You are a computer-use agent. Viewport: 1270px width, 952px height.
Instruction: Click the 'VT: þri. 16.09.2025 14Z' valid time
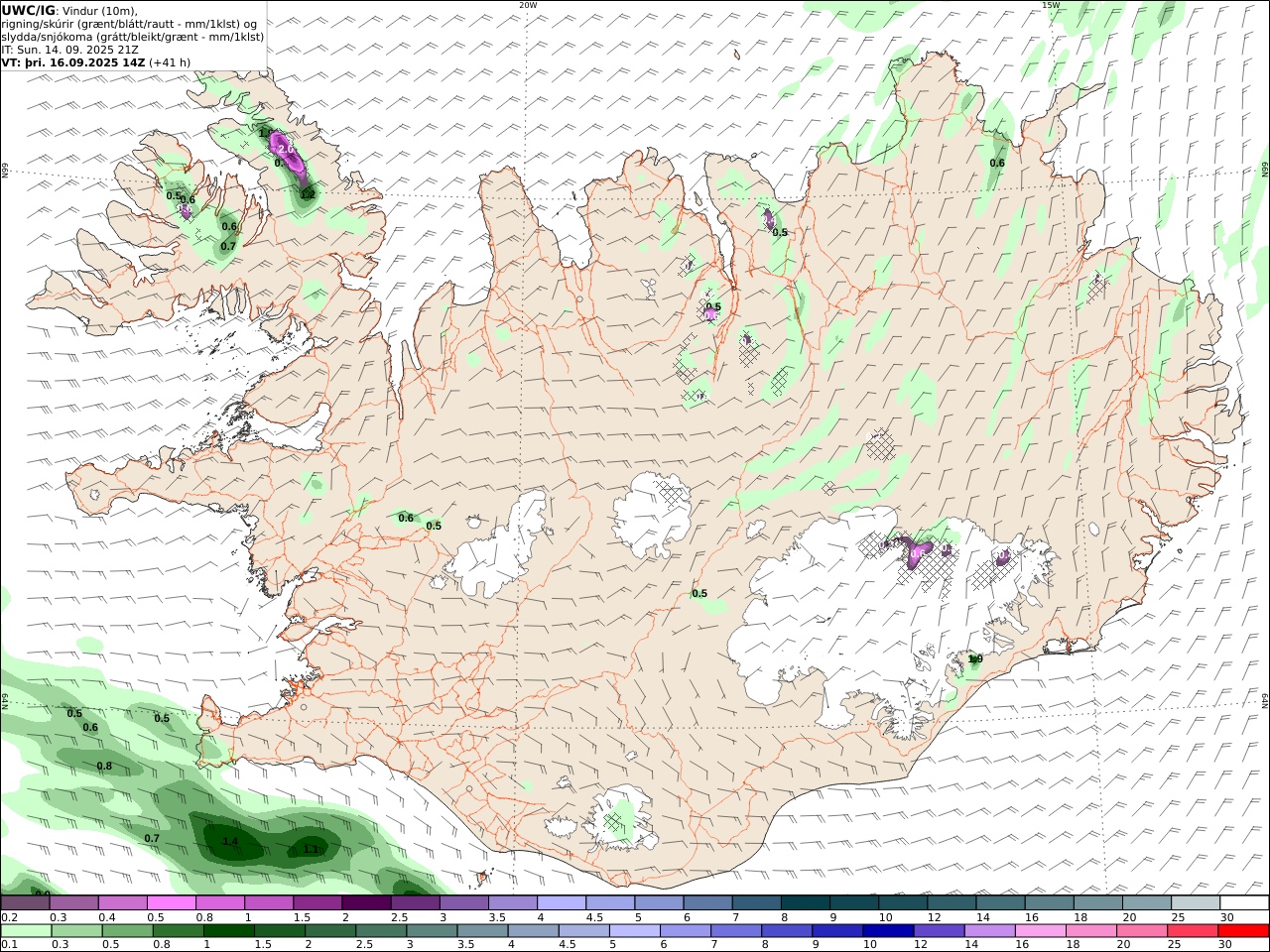click(73, 61)
